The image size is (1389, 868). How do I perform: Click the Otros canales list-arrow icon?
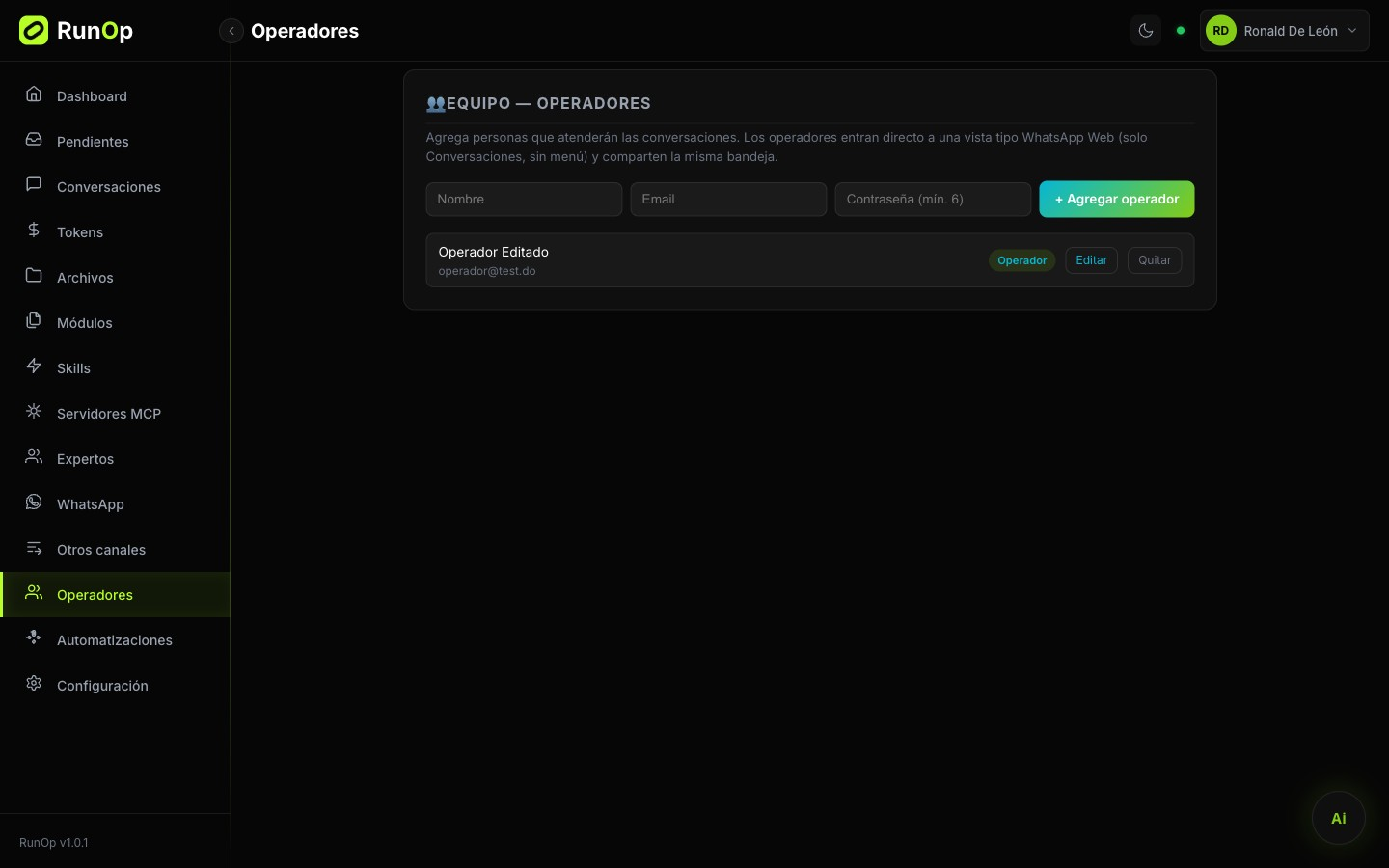point(34,548)
